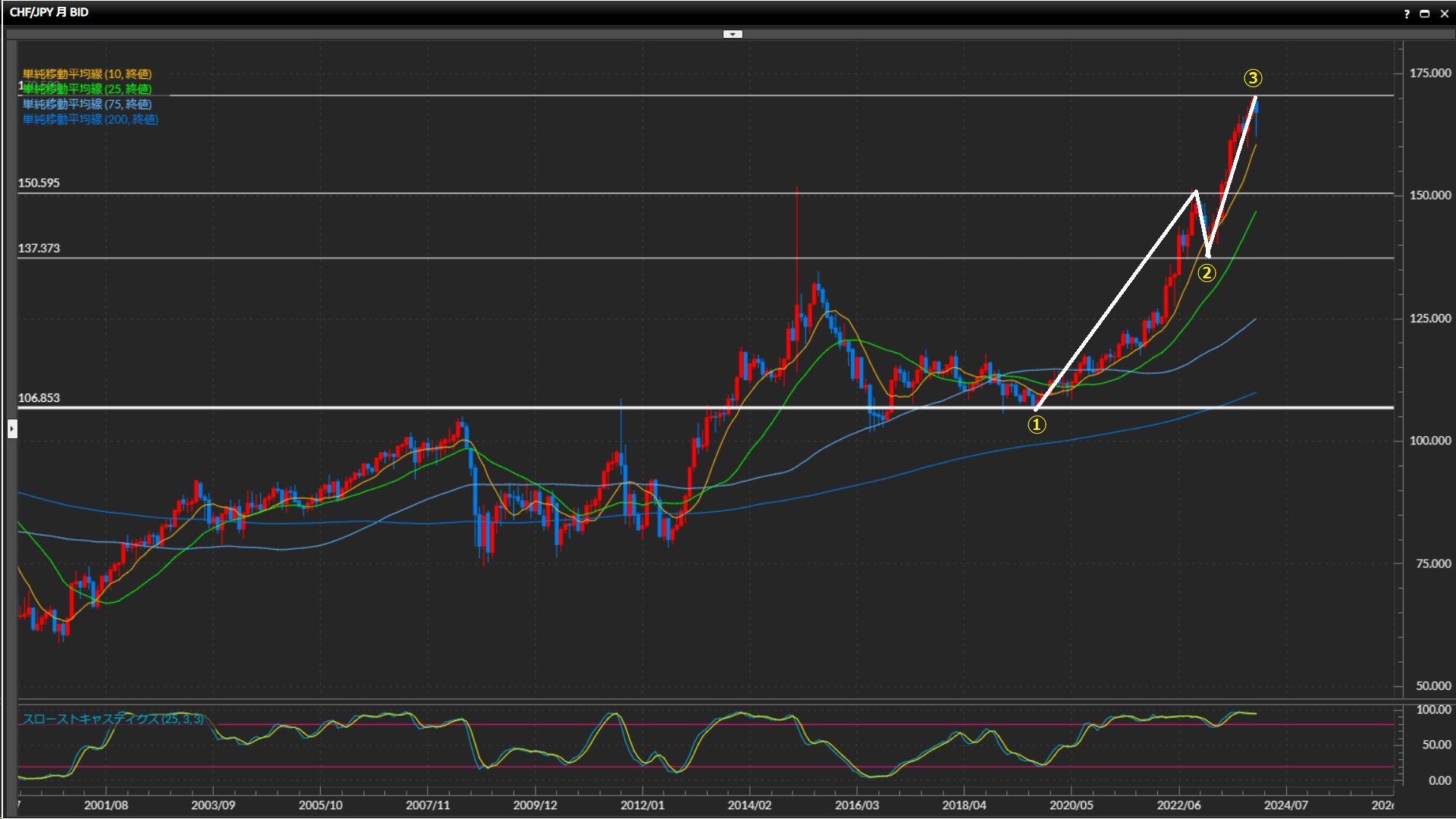Viewport: 1456px width, 819px height.
Task: Maximize the CHF/JPY chart window
Action: [x=1425, y=14]
